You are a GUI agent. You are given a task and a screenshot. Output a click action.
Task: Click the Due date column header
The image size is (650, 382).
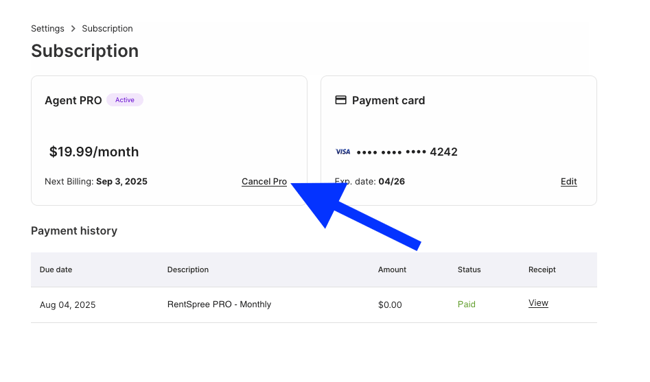(56, 269)
